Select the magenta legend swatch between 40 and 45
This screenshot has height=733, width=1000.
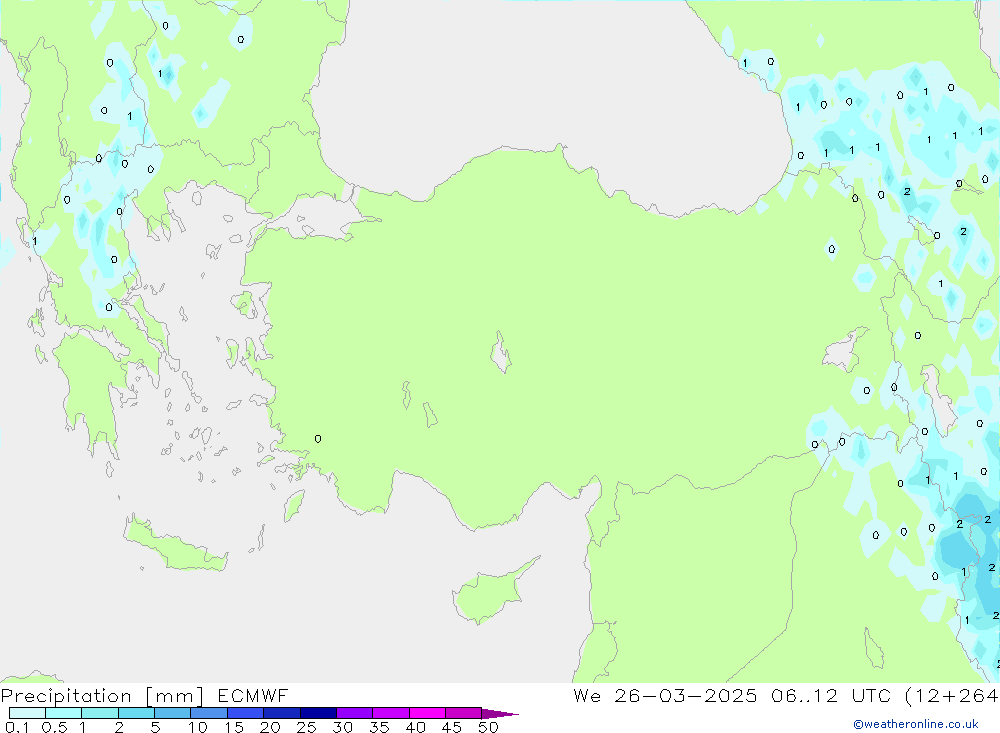coord(427,713)
